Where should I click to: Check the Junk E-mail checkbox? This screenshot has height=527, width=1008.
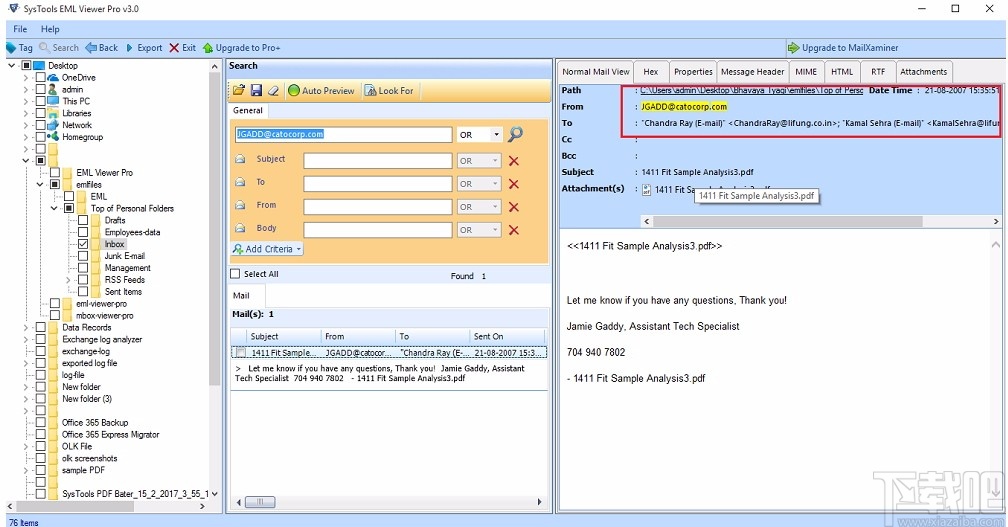point(83,256)
